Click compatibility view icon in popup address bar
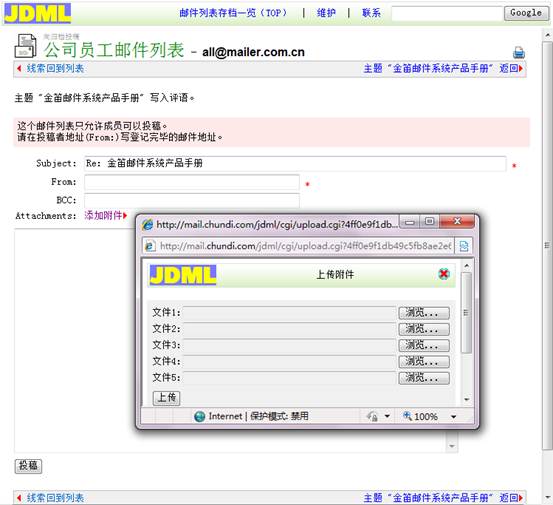The width and height of the screenshot is (553, 505). coord(463,246)
